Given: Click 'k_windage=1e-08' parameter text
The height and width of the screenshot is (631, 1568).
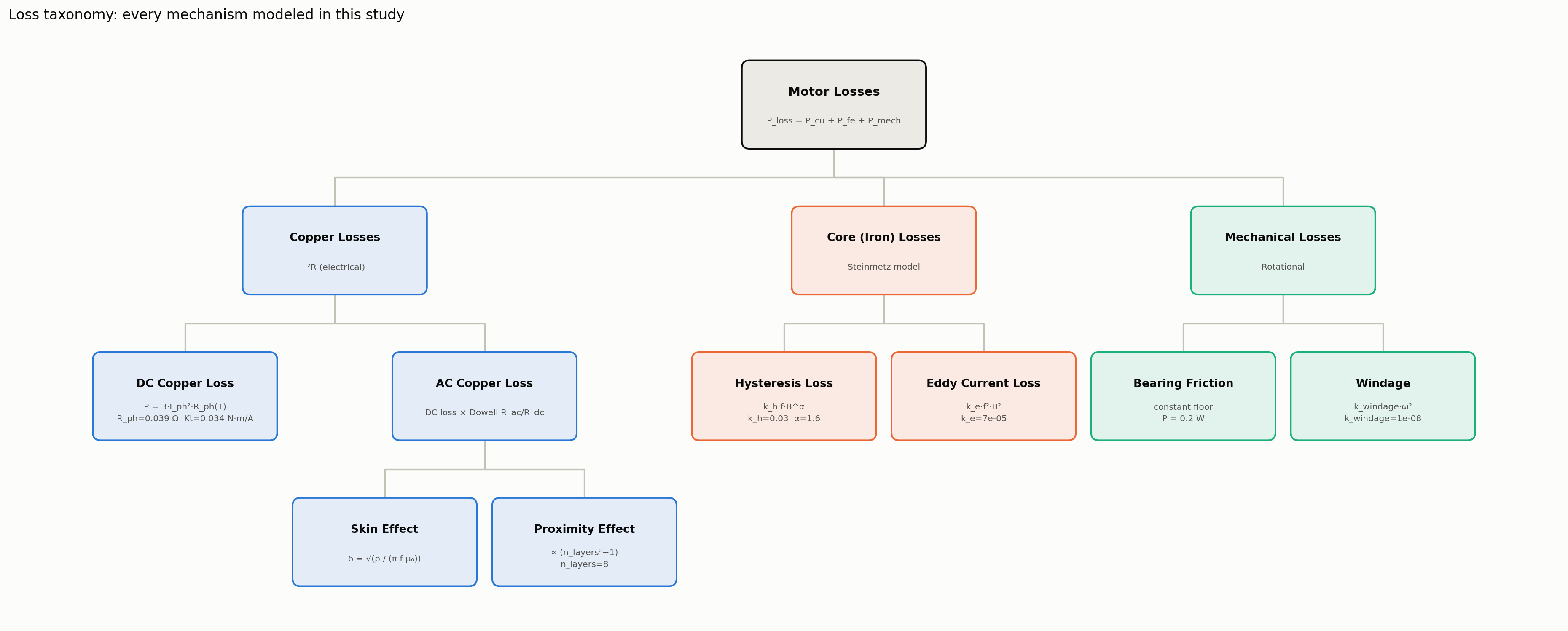Looking at the screenshot, I should point(1383,419).
